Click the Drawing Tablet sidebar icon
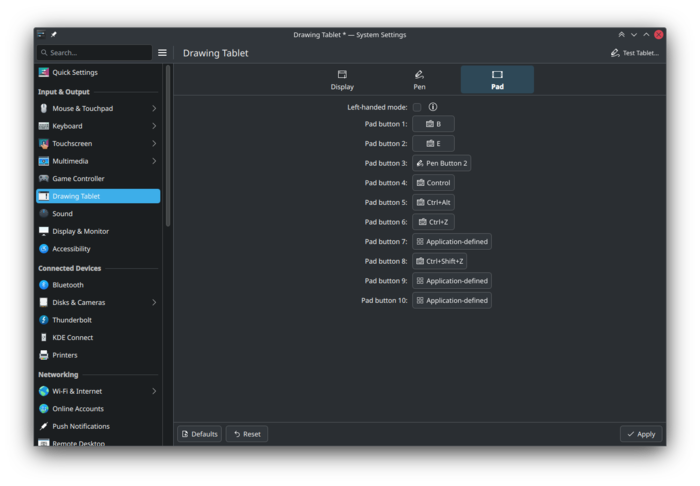 click(44, 196)
